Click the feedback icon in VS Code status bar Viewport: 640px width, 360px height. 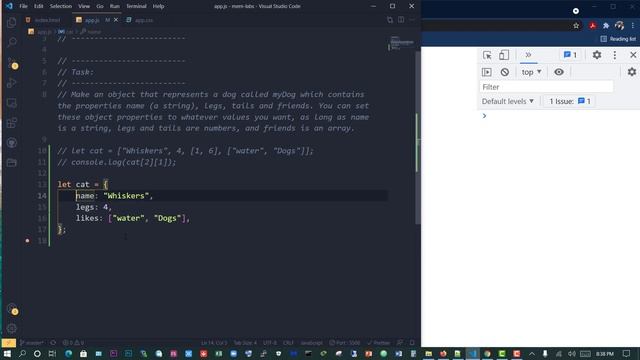pyautogui.click(x=400, y=343)
